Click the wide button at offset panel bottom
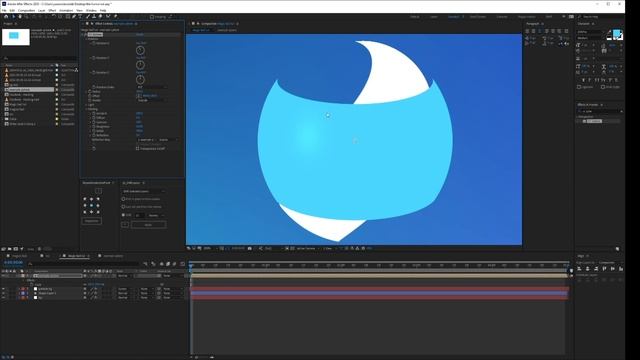The width and height of the screenshot is (640, 360). pyautogui.click(x=149, y=224)
